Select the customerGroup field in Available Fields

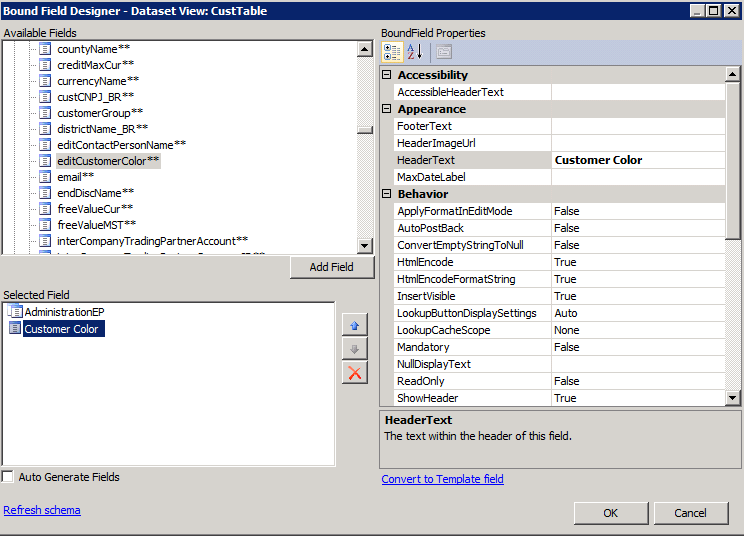pos(94,113)
